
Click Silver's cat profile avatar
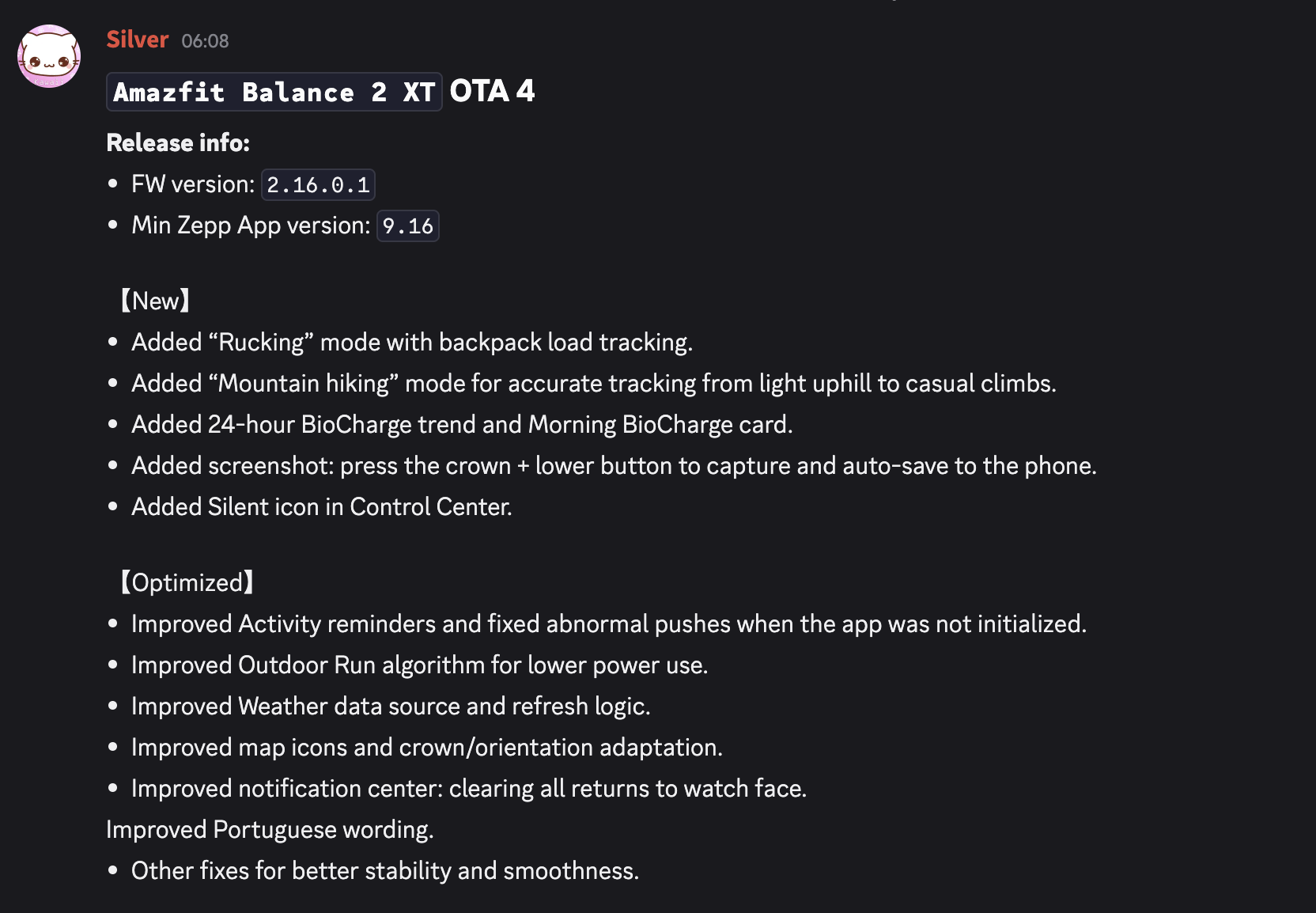[x=49, y=56]
